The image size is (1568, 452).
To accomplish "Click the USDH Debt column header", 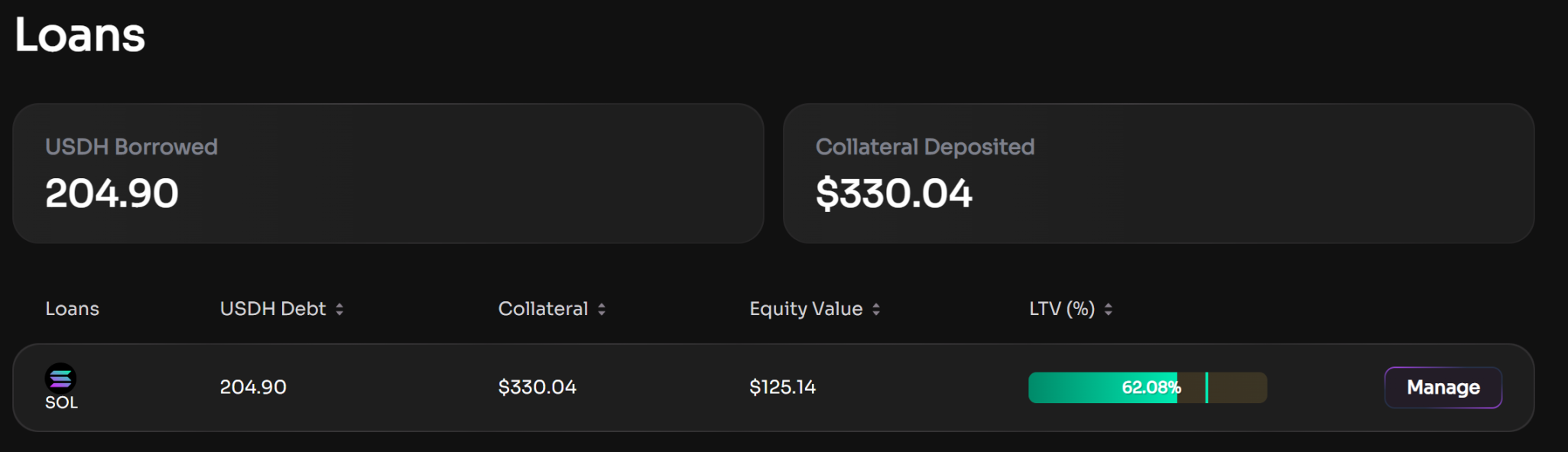I will (x=273, y=308).
